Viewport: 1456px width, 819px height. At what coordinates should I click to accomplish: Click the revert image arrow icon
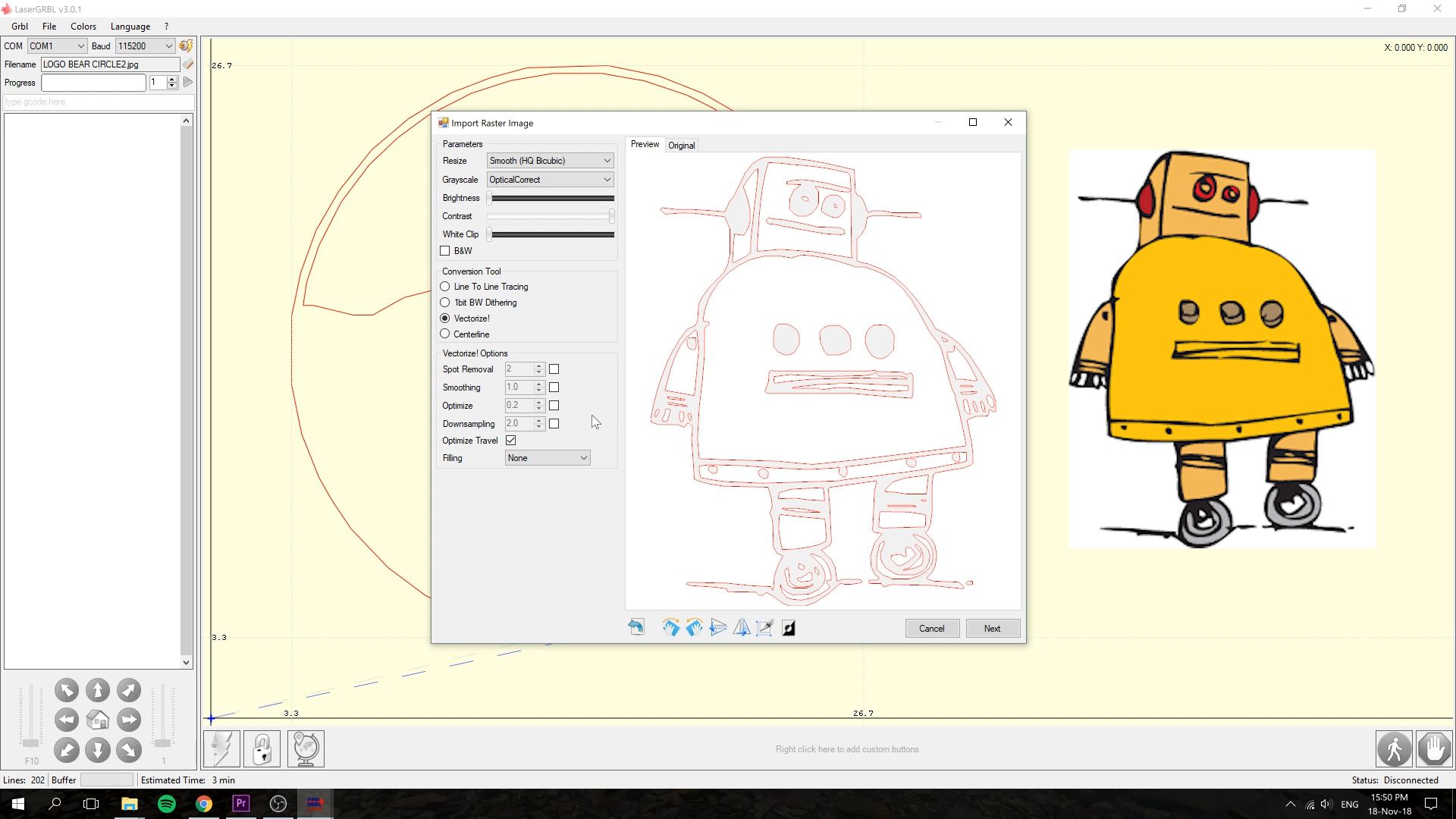click(x=636, y=627)
